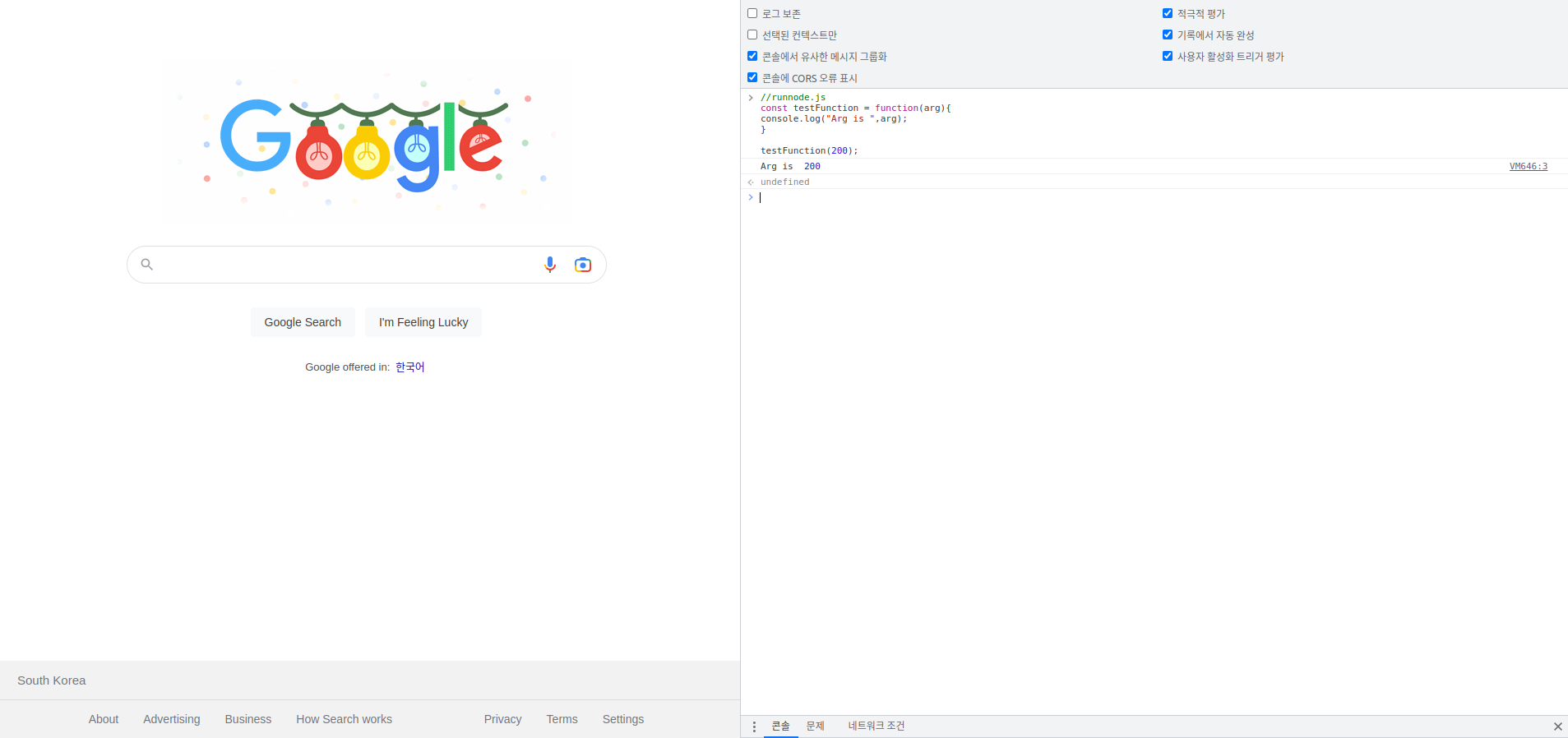
Task: Open the Privacy footer link
Action: (x=503, y=719)
